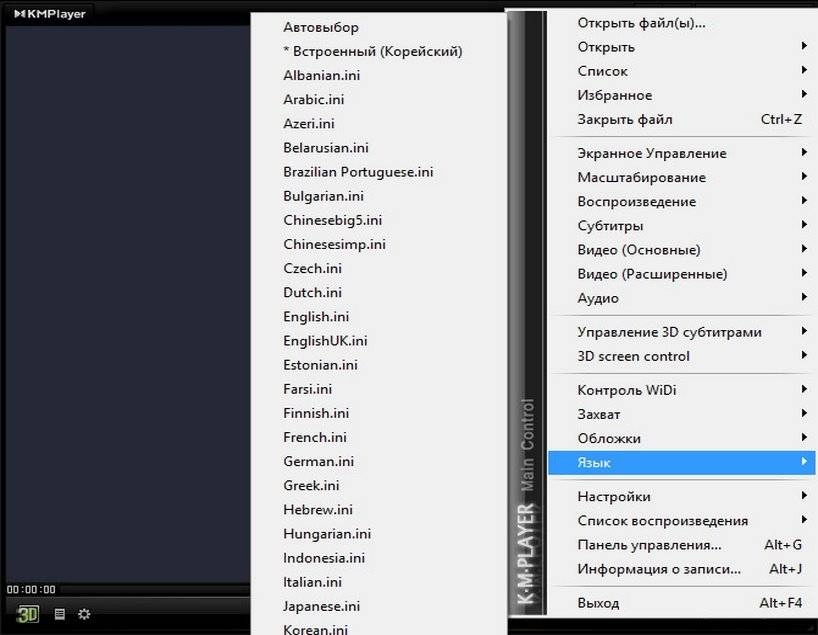This screenshot has height=635, width=818.
Task: Choose Chinesebig5.ini language
Action: coord(379,220)
